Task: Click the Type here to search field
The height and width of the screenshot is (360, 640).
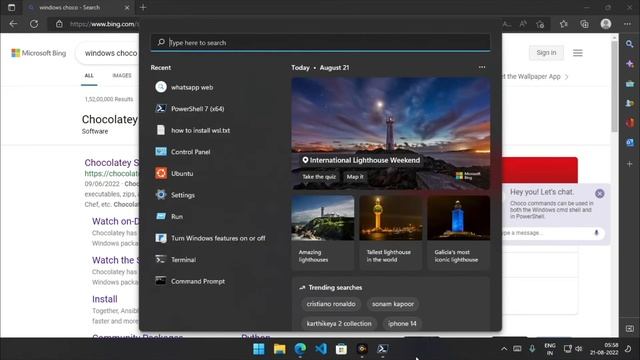Action: click(x=320, y=42)
